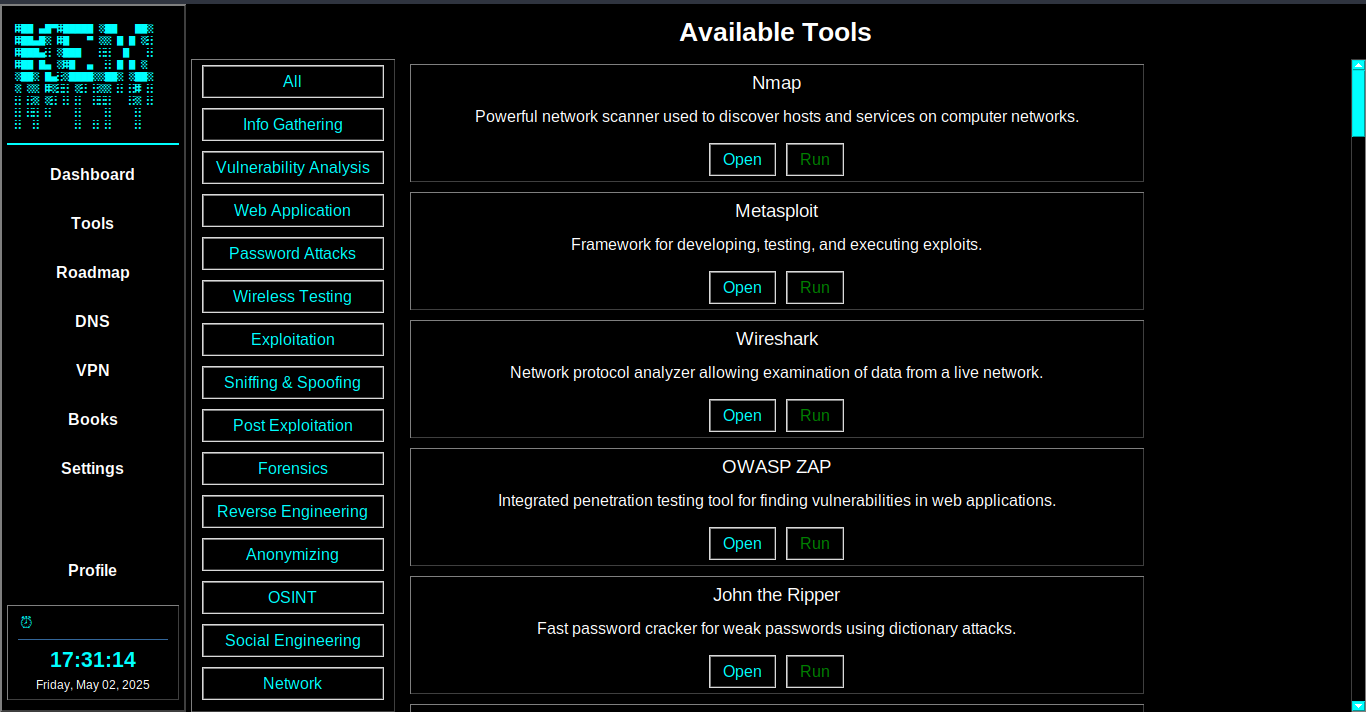The image size is (1366, 712).
Task: Click the alarm clock icon above time
Action: pos(26,622)
